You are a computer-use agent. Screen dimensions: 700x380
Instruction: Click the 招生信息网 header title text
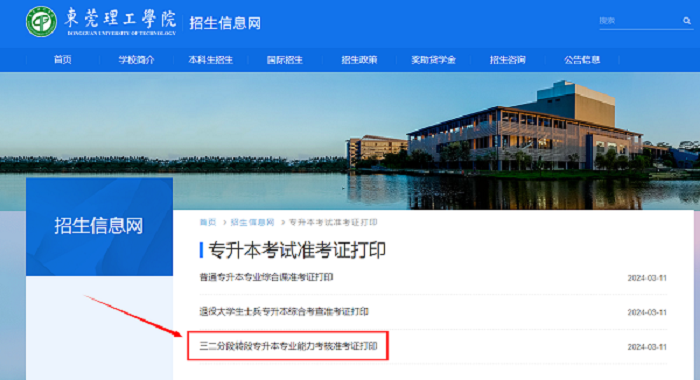pyautogui.click(x=225, y=23)
